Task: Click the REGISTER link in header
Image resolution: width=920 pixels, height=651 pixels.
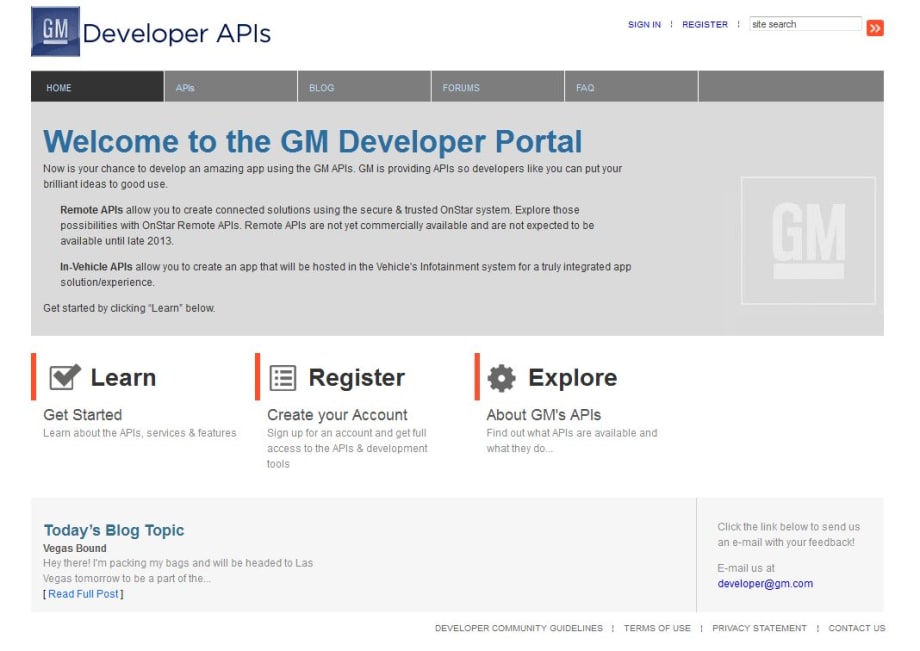Action: (705, 25)
